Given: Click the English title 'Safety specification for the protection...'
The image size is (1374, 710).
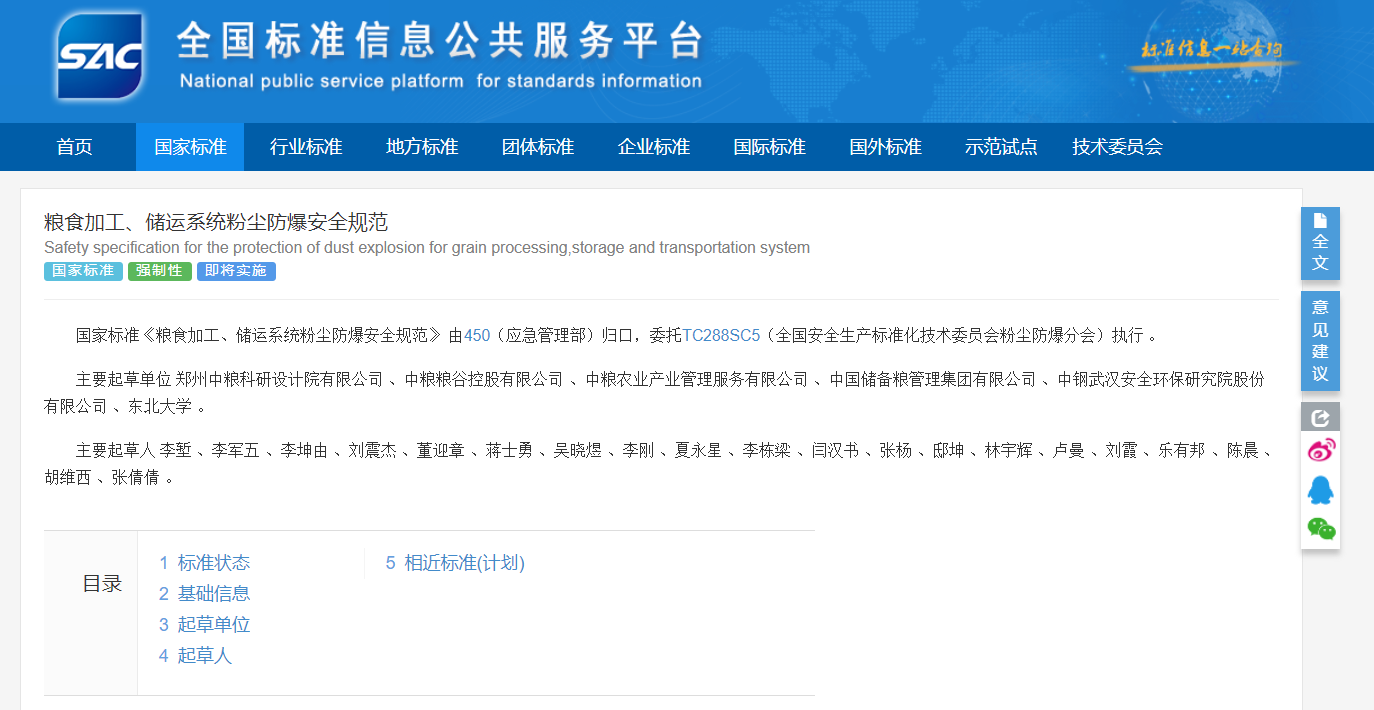Looking at the screenshot, I should click(427, 247).
